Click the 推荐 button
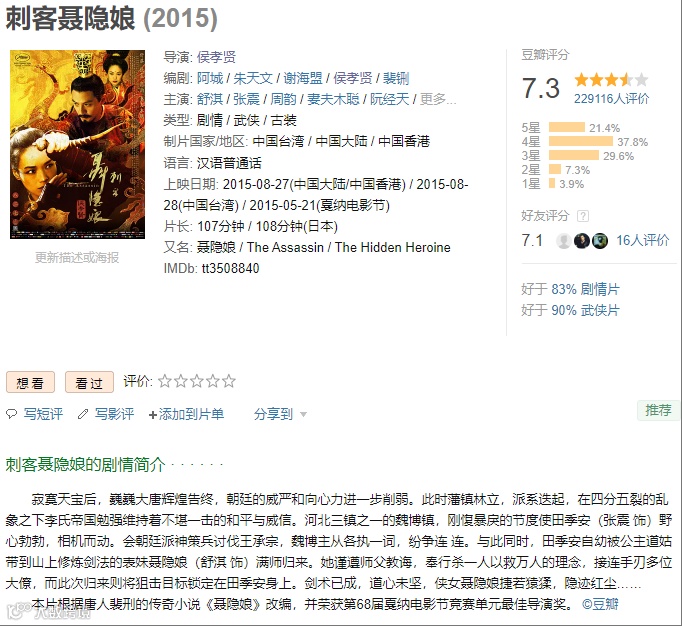 pos(658,410)
